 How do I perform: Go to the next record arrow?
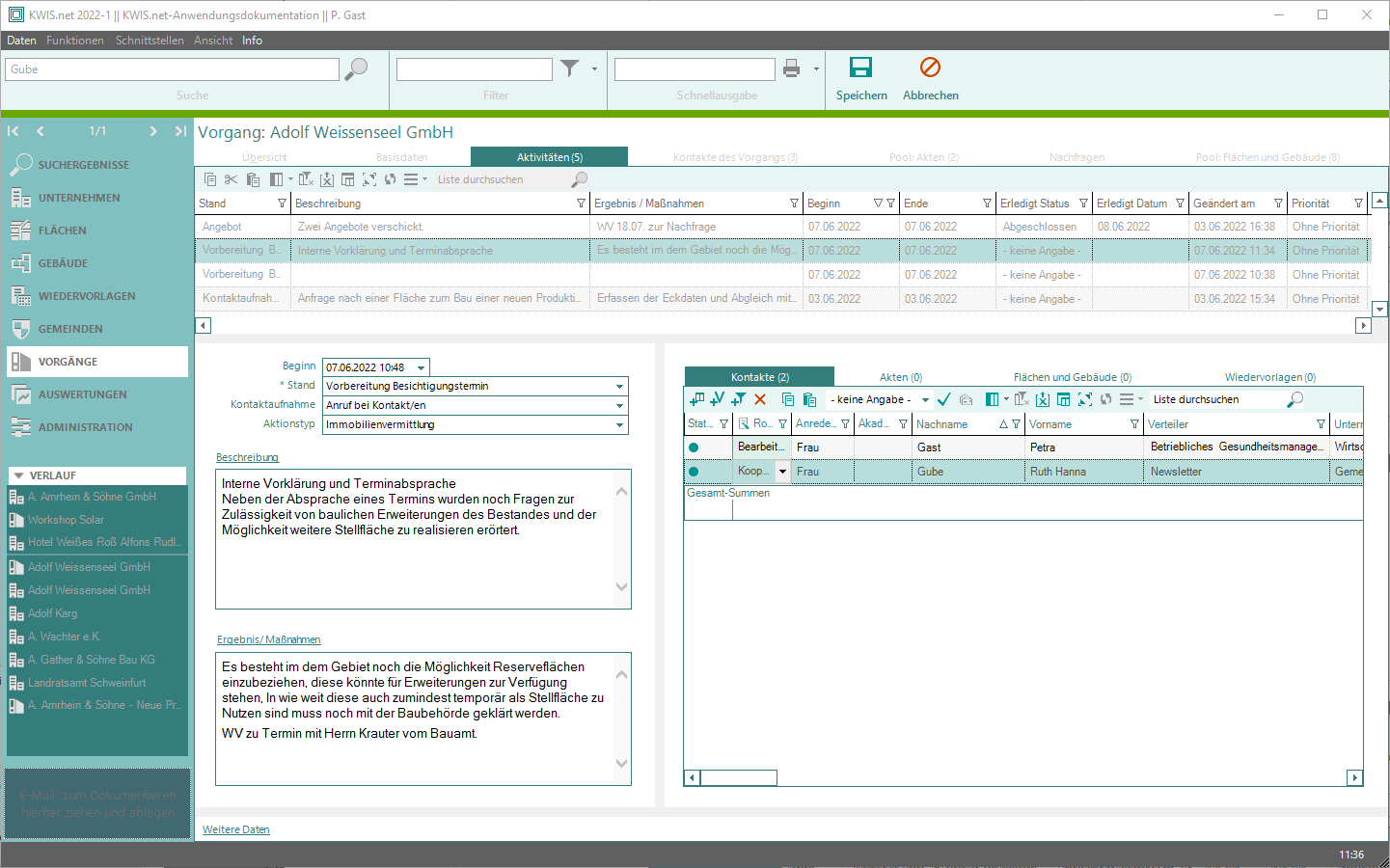tap(153, 131)
